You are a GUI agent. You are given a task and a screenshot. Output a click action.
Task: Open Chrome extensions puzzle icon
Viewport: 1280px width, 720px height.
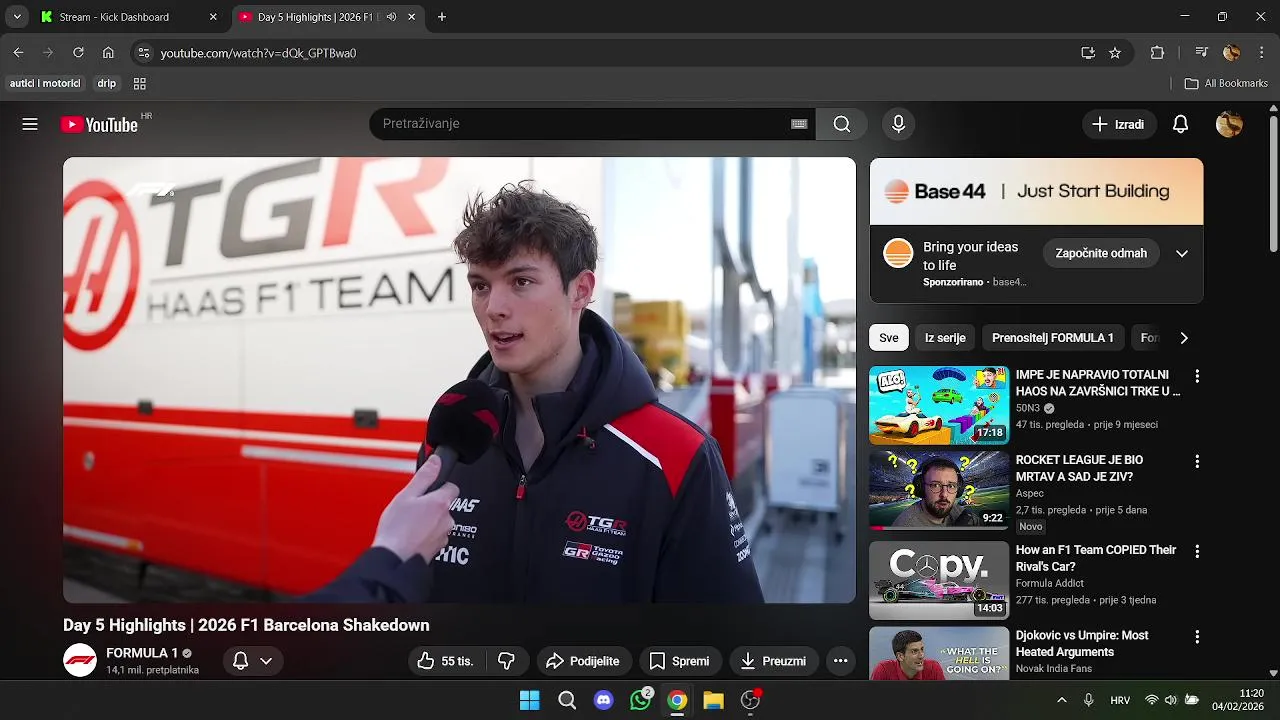pyautogui.click(x=1157, y=53)
